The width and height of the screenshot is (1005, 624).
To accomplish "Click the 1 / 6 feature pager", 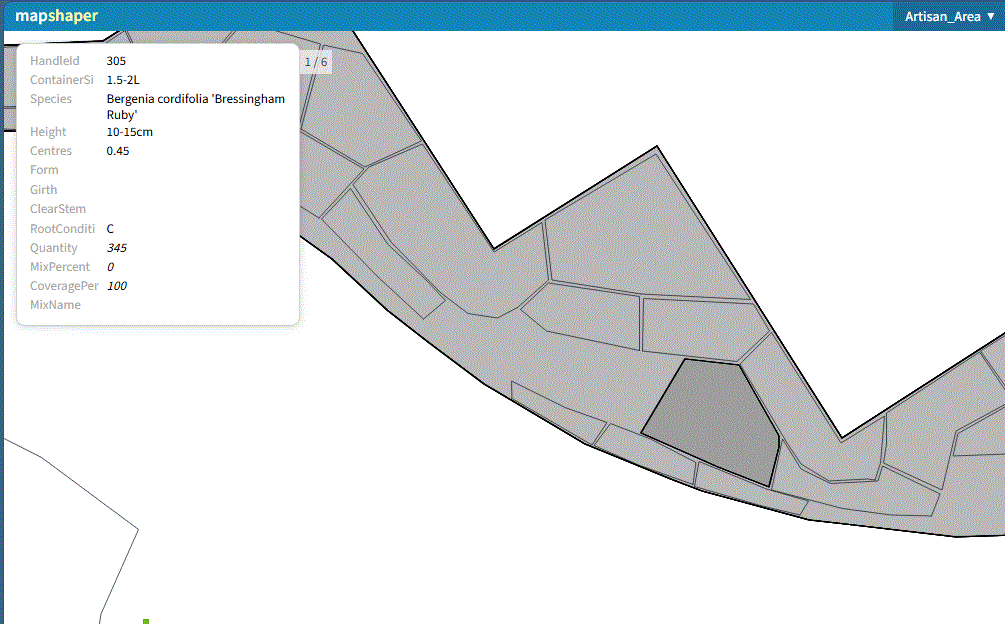I will click(x=315, y=62).
